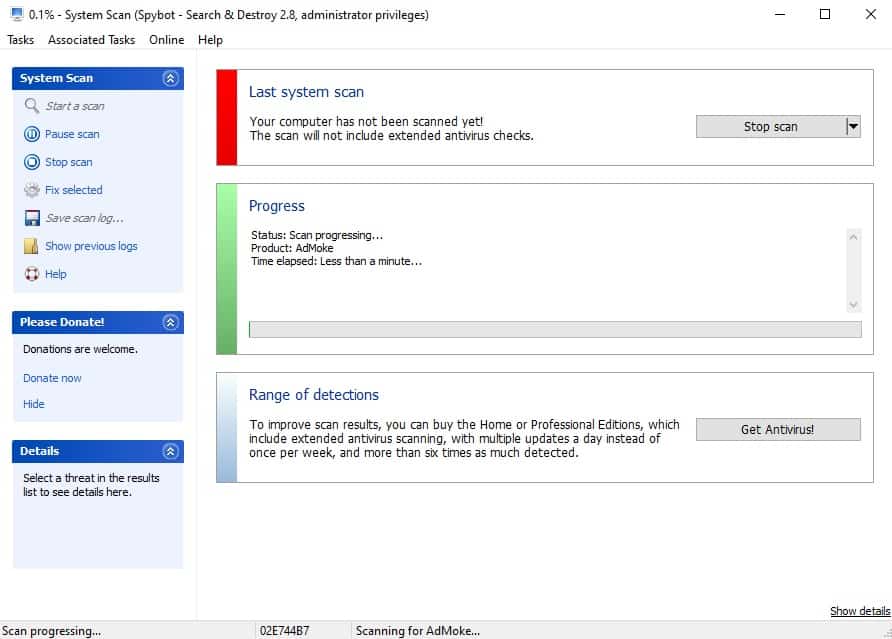Click the Show previous logs folder icon
This screenshot has width=892, height=639.
click(31, 246)
